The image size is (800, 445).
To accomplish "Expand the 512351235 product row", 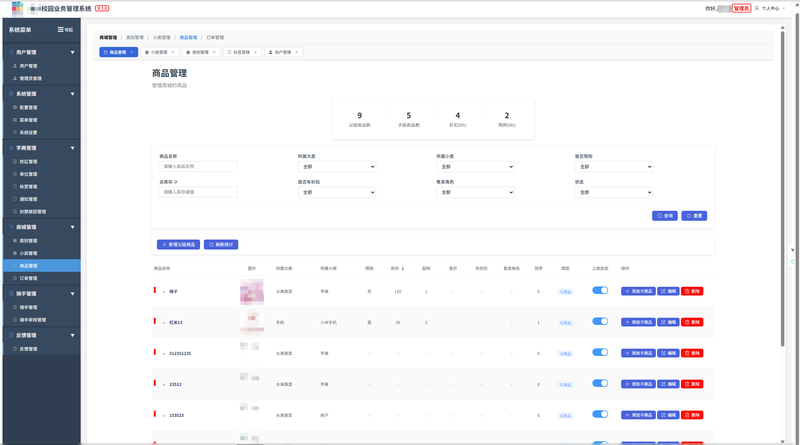I will (x=164, y=354).
